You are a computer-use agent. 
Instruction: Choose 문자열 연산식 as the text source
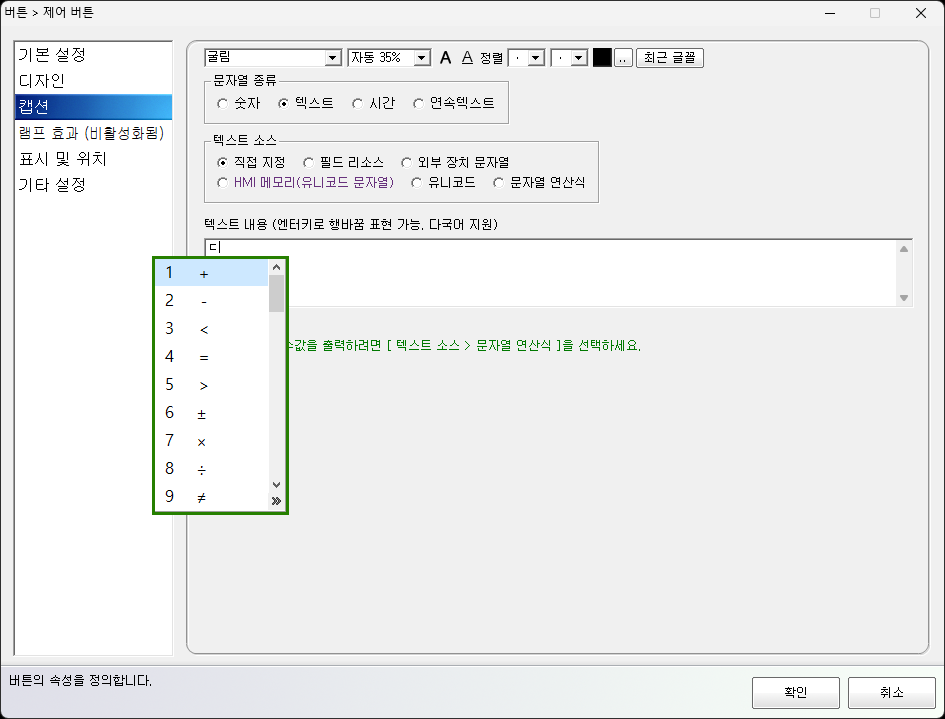point(498,183)
